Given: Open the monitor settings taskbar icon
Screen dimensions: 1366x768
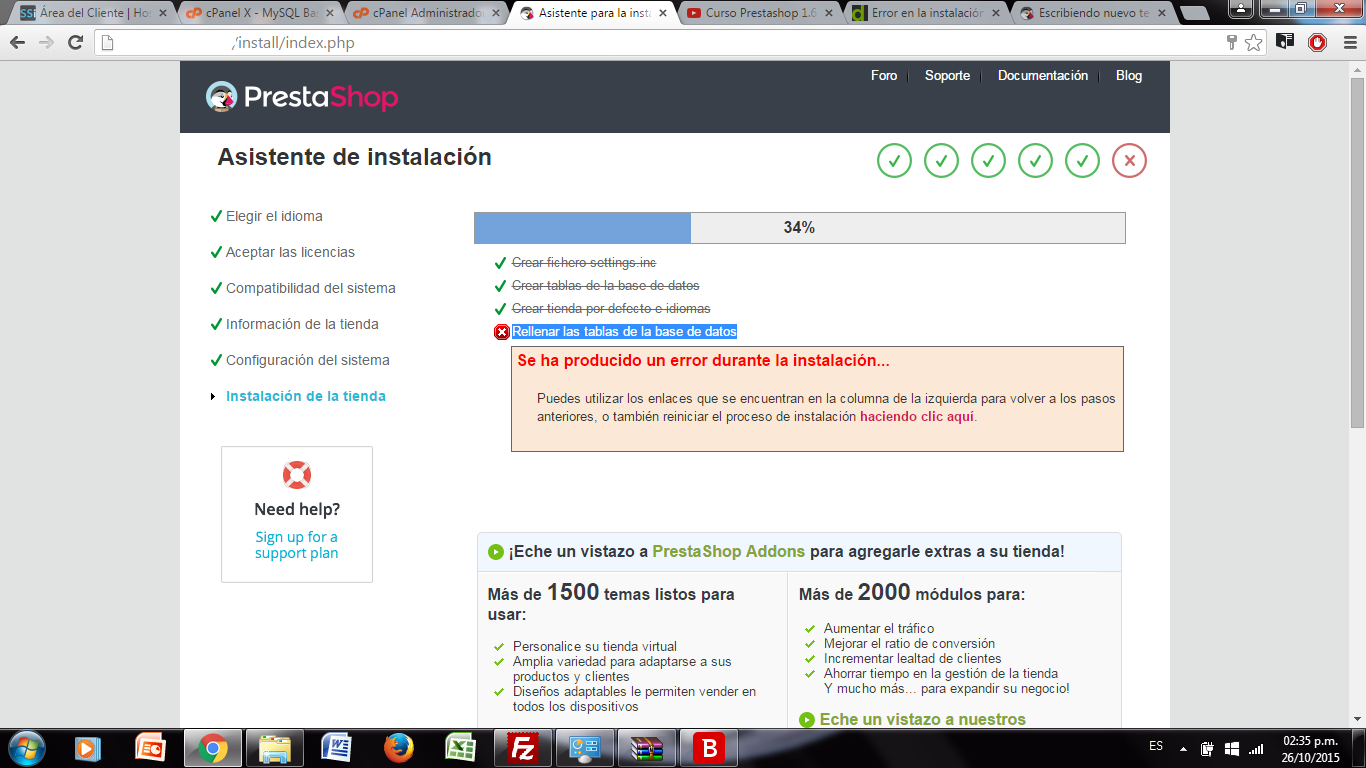Looking at the screenshot, I should coord(584,748).
